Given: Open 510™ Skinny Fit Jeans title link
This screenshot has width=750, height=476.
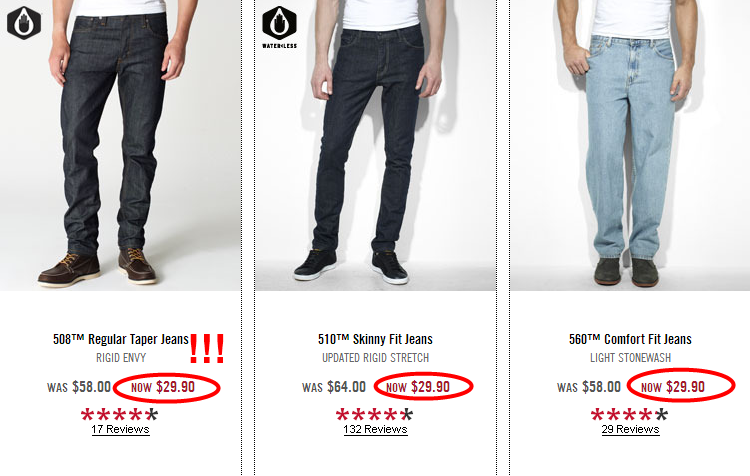Looking at the screenshot, I should [375, 339].
